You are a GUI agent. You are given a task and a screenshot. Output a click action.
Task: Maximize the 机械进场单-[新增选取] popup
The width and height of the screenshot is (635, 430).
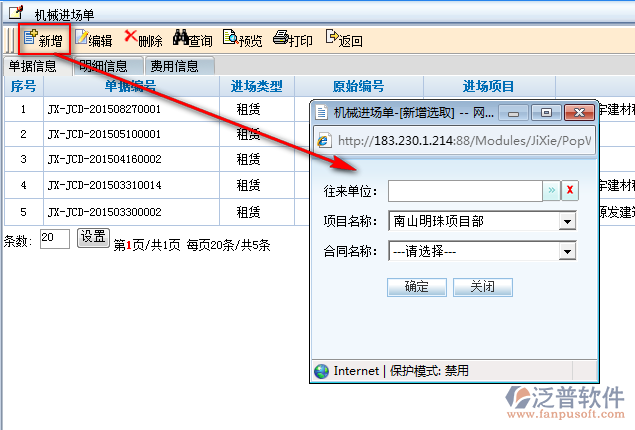pyautogui.click(x=546, y=113)
